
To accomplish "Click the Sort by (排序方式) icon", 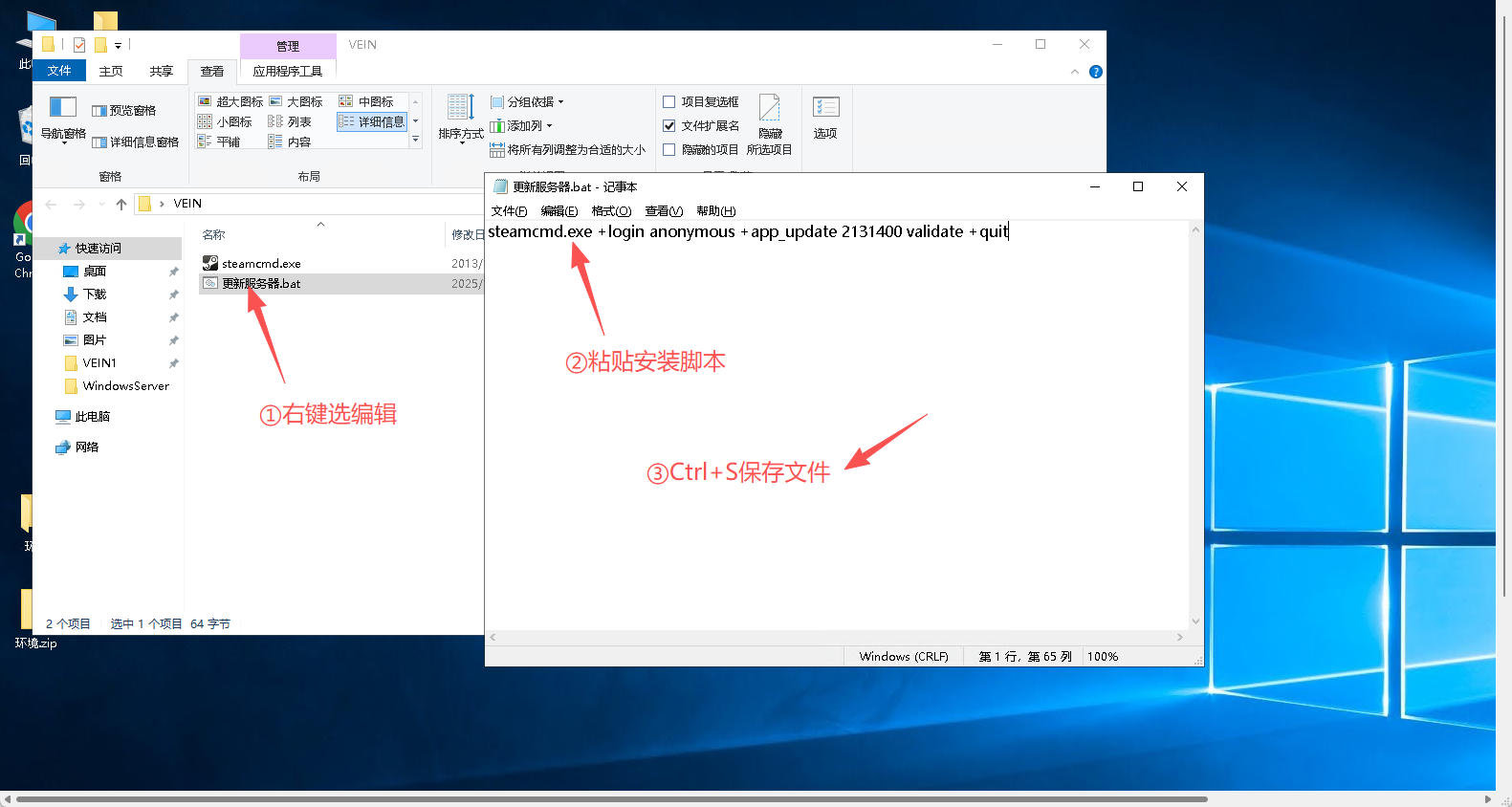I will pos(460,108).
